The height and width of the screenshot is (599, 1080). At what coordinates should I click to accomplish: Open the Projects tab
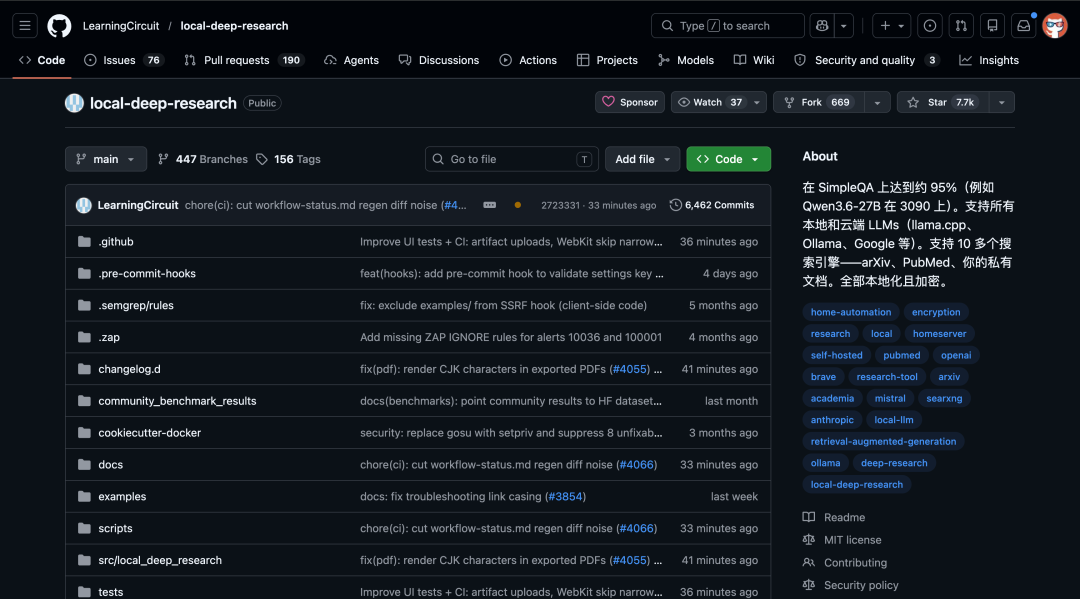(607, 60)
